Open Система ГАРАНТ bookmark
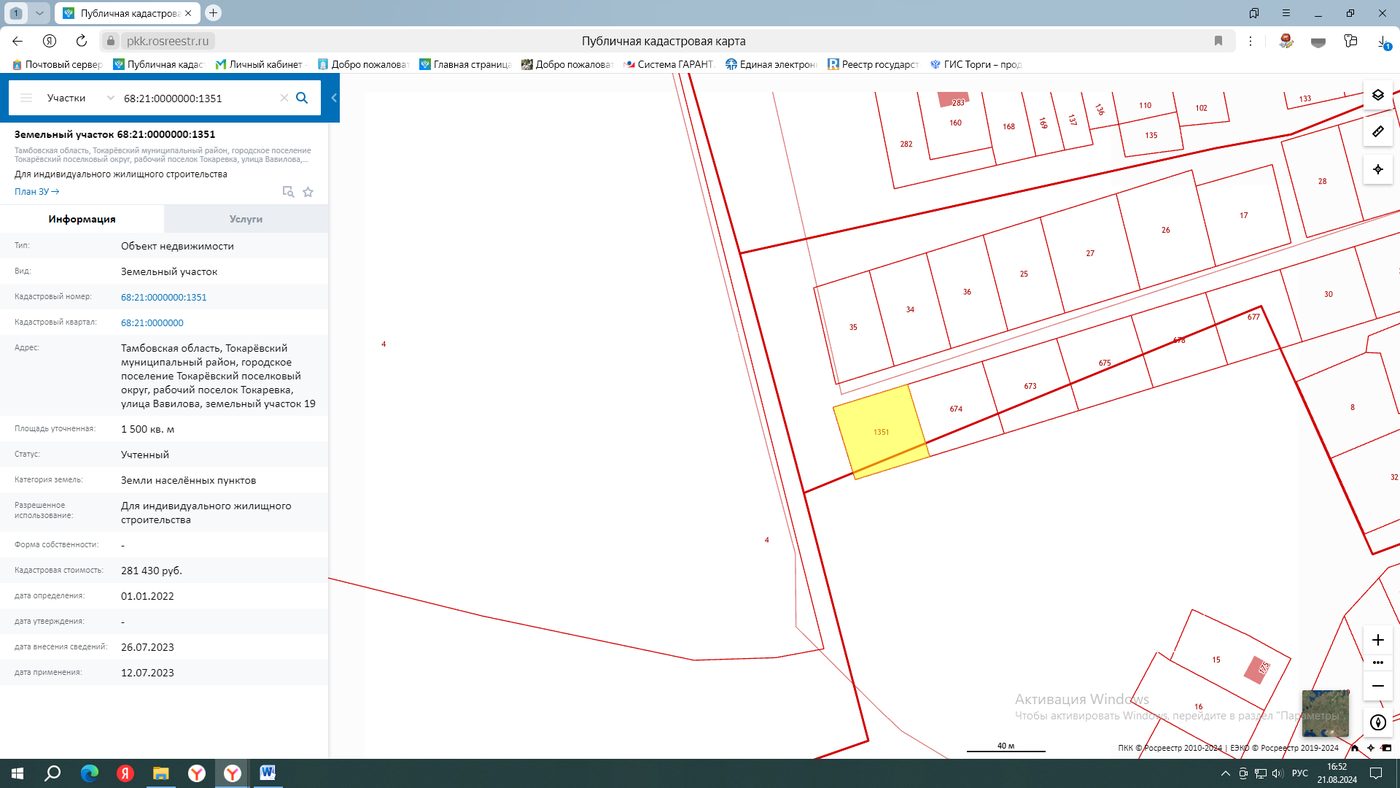The image size is (1400, 788). pyautogui.click(x=668, y=64)
